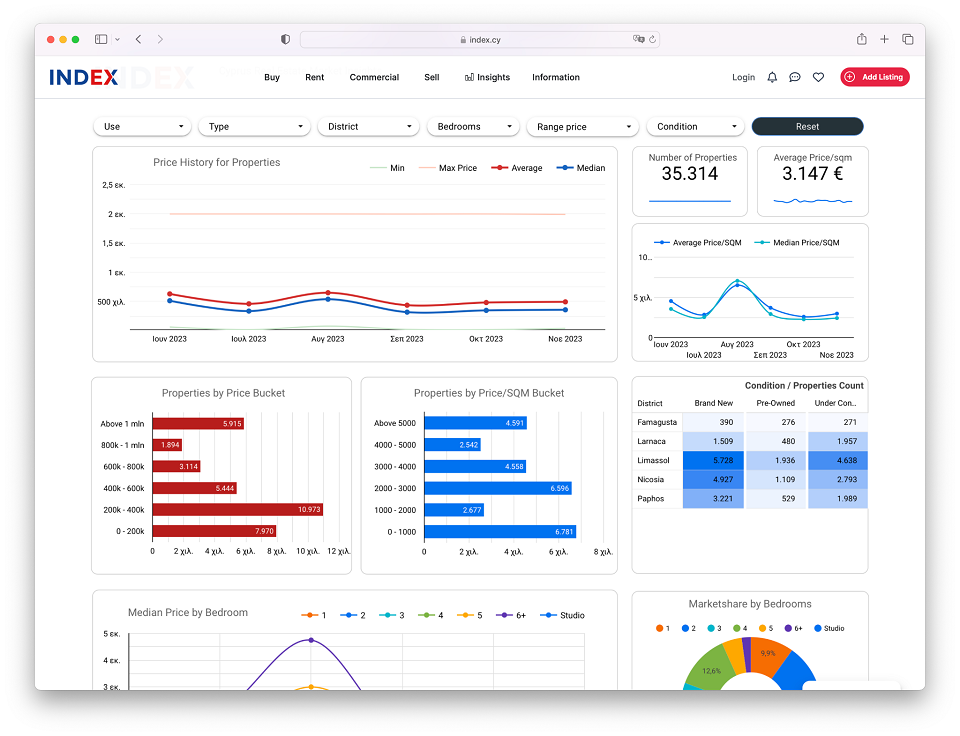Screen dimensions: 960x736
Task: Open a new Safari tab
Action: pyautogui.click(x=884, y=39)
